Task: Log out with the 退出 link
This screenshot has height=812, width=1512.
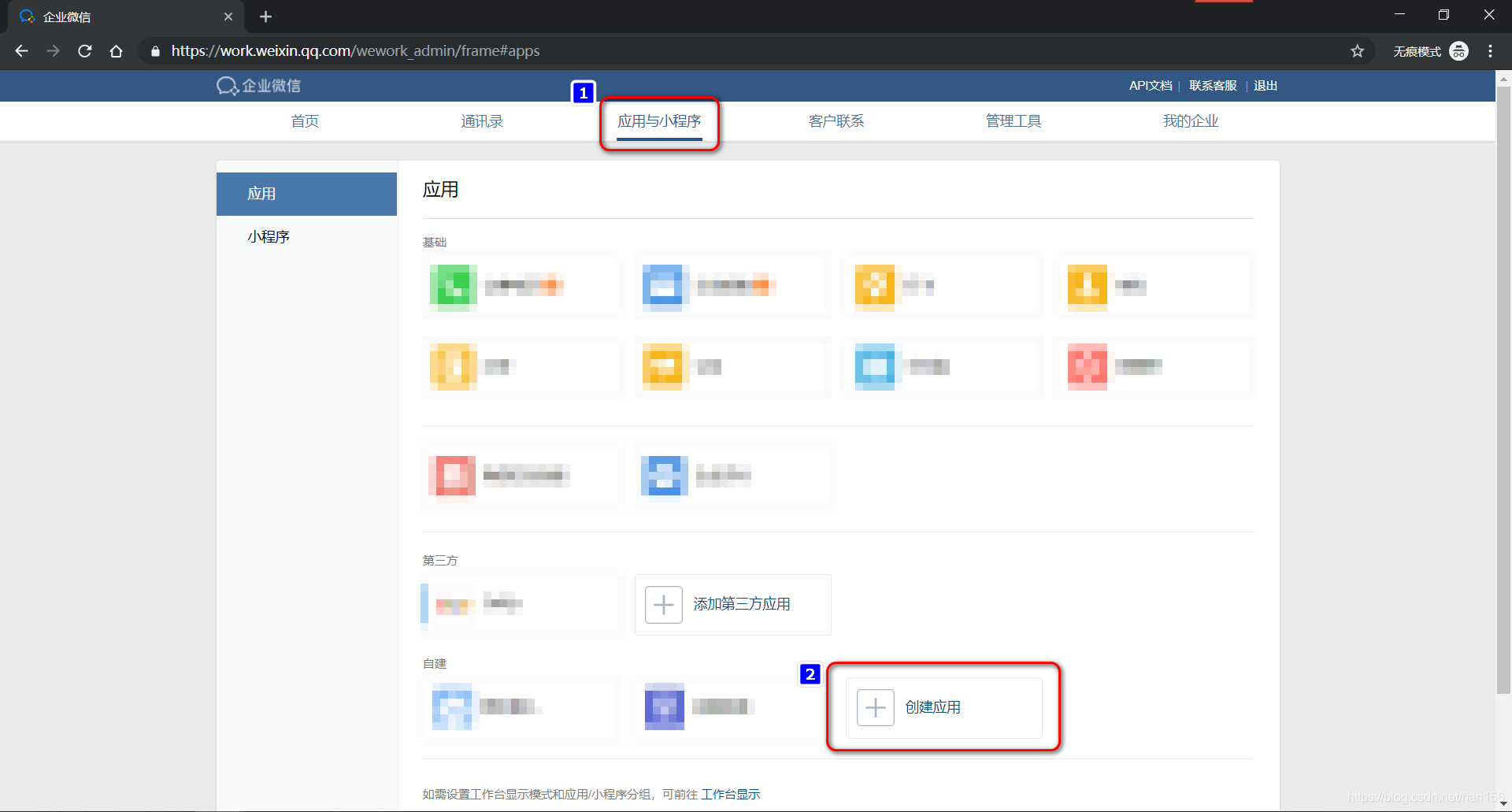Action: pos(1266,86)
